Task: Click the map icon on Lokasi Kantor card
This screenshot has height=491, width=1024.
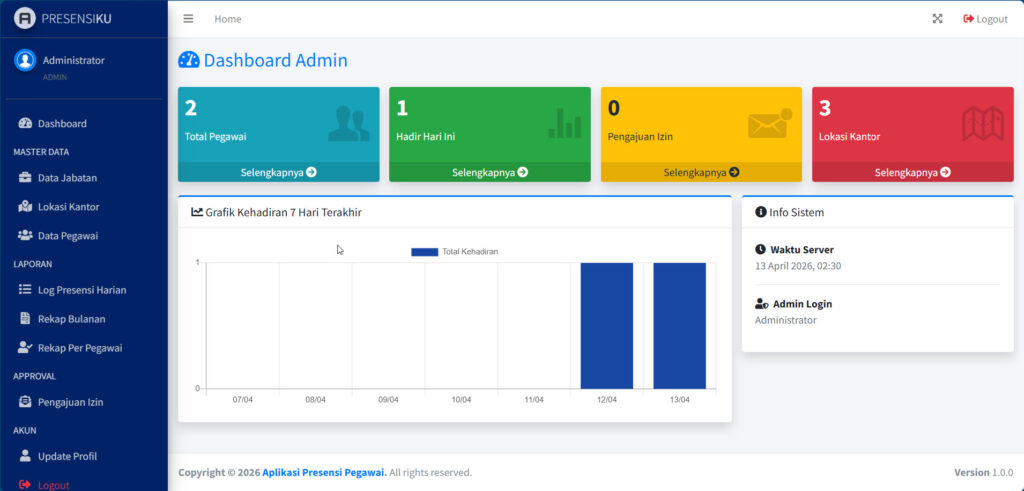Action: click(982, 124)
